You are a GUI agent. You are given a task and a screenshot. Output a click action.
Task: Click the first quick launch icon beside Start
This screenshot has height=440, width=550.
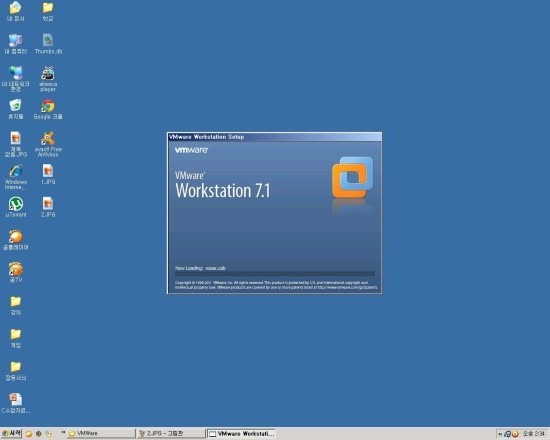29,434
